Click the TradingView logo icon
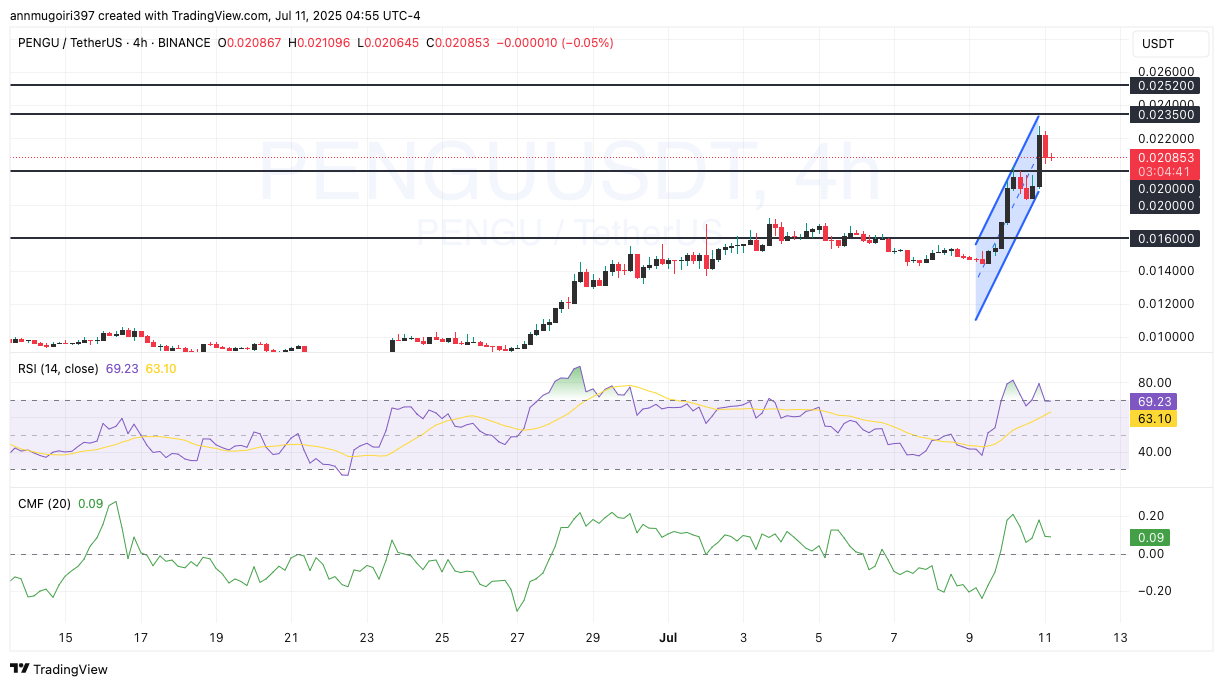The width and height of the screenshot is (1223, 686). click(21, 669)
